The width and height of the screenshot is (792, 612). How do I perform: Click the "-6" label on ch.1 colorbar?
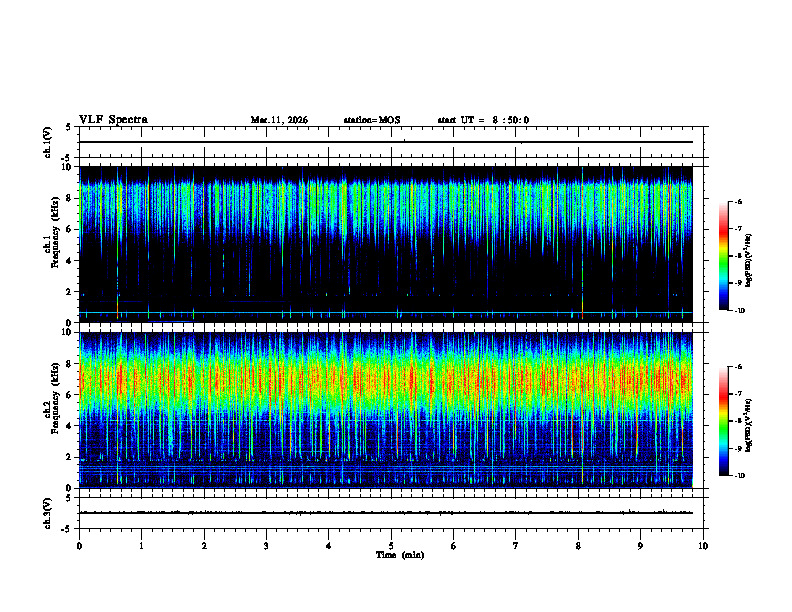click(x=738, y=201)
